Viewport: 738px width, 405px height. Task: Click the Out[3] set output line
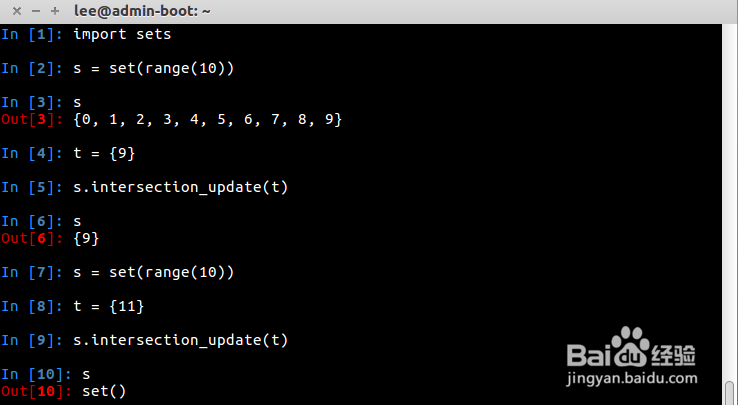point(172,120)
